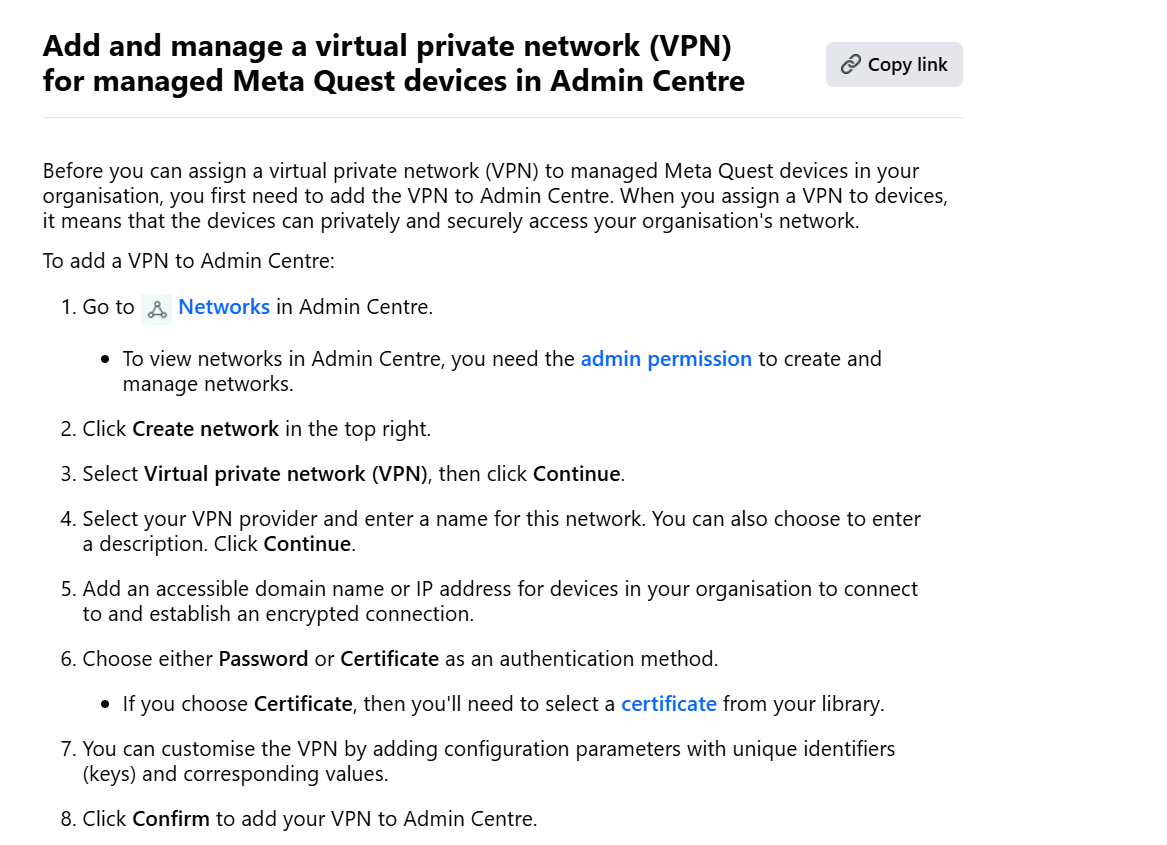Click the bold Continue in step 4

(x=307, y=545)
